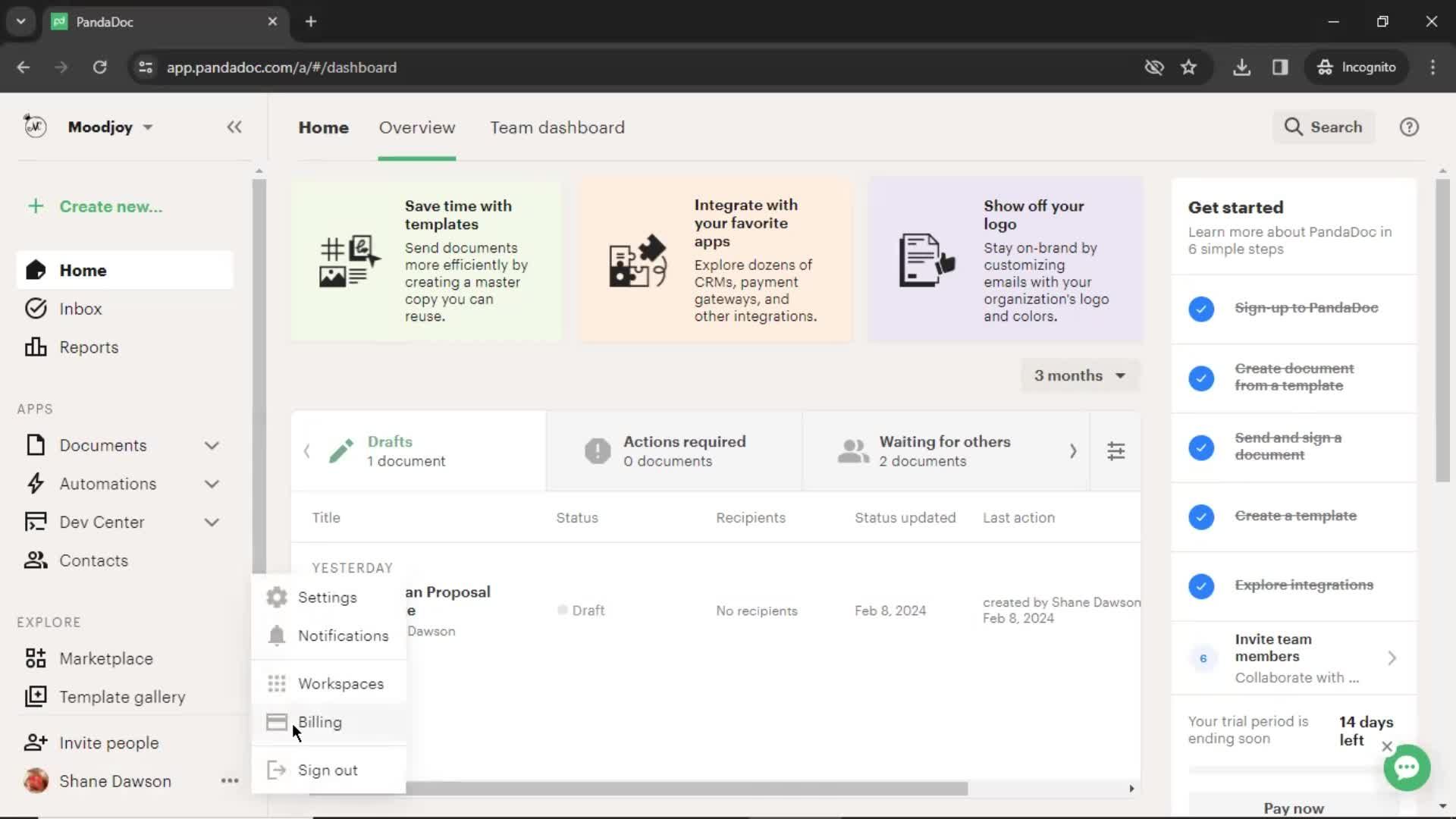Open the Overview tab

(x=417, y=127)
